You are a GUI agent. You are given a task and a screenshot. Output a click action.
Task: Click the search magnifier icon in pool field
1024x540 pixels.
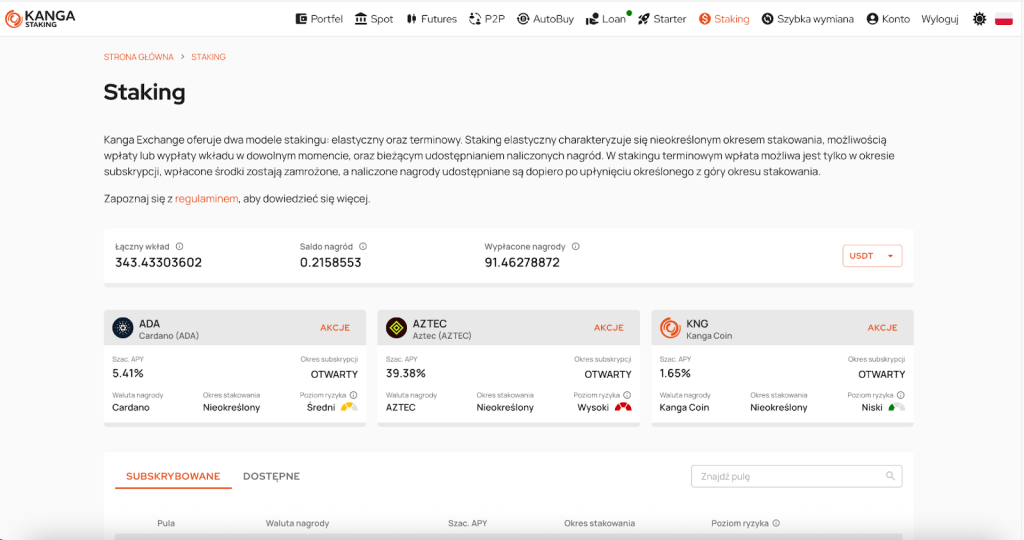tap(890, 476)
